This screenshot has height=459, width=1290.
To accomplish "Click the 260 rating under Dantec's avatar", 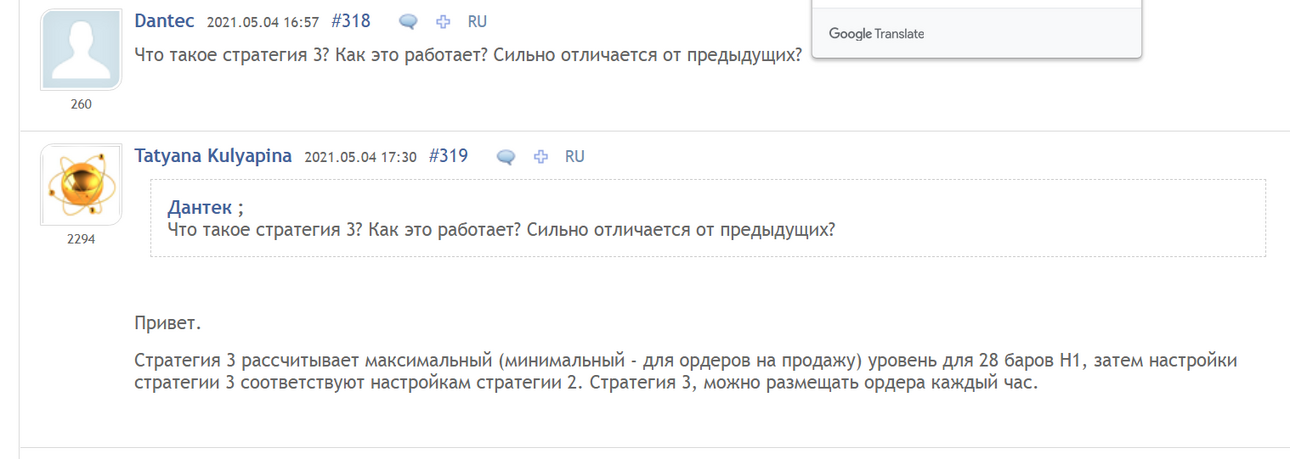I will 81,104.
